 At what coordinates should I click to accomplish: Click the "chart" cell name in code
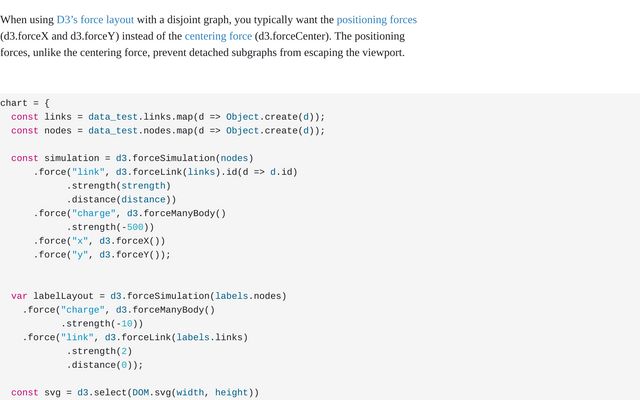[x=16, y=103]
